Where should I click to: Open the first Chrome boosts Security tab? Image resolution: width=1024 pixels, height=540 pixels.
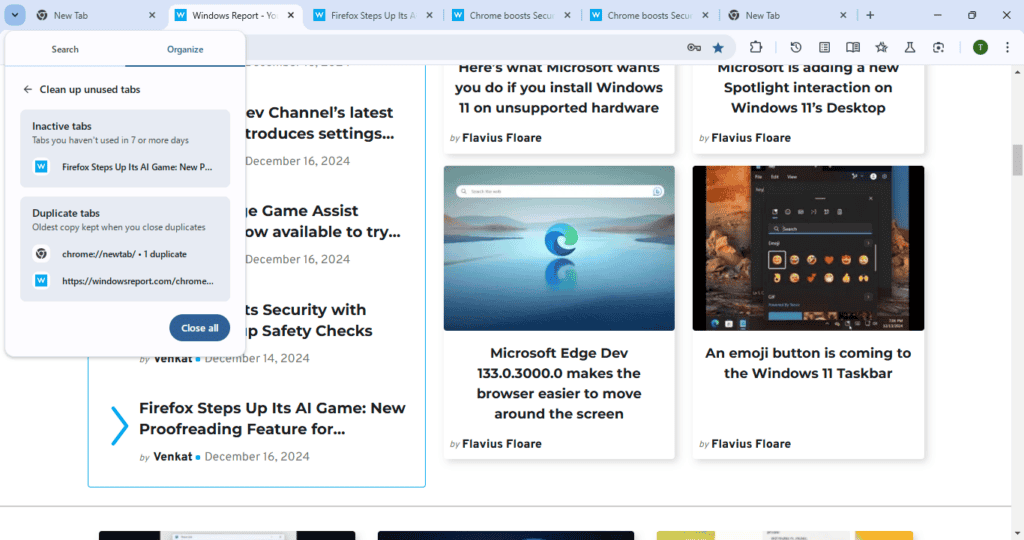pos(511,15)
